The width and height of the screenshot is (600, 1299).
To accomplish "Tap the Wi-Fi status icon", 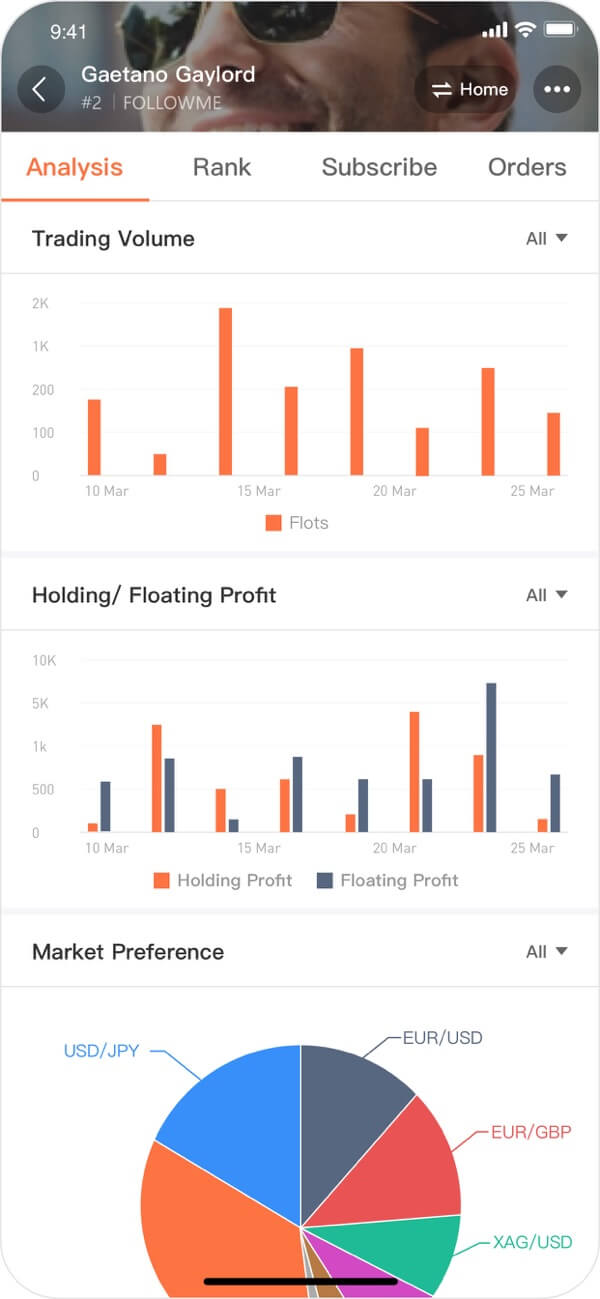I will tap(525, 31).
